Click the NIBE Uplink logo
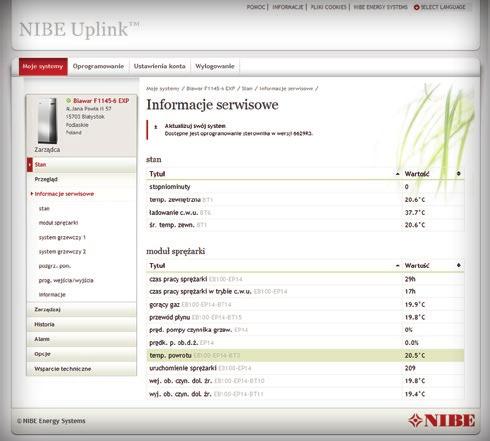Screen dimensions: 490x441 coord(79,29)
